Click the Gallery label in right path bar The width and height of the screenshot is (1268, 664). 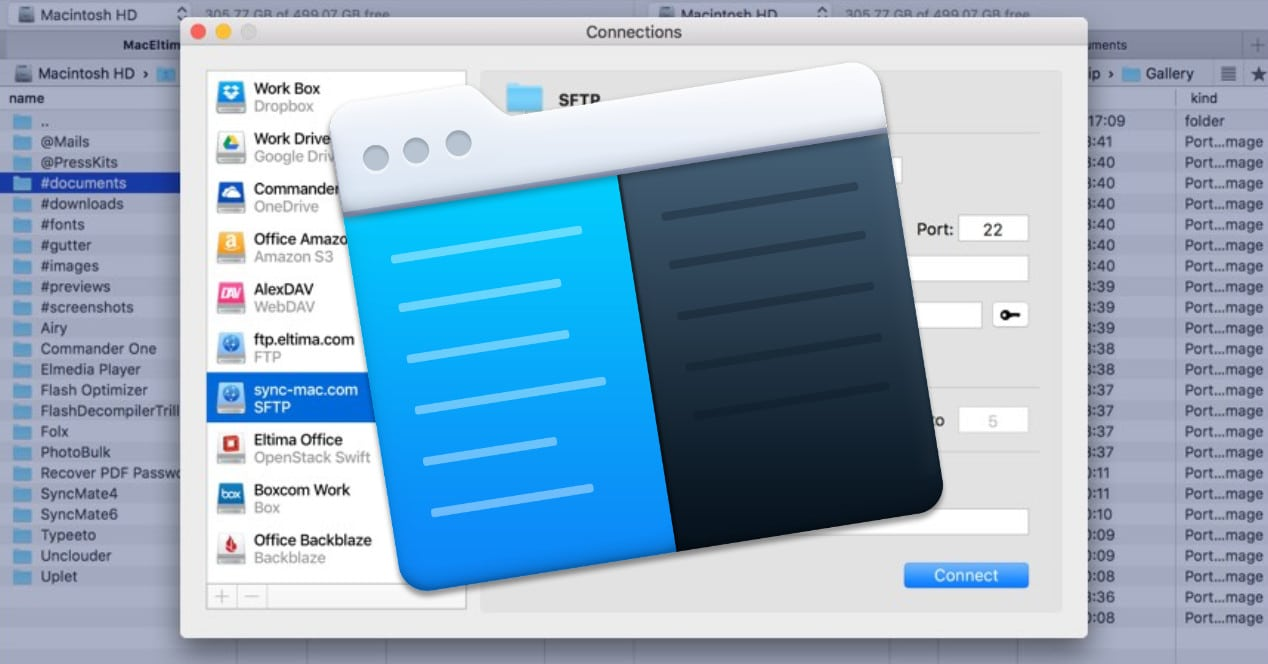coord(1170,74)
